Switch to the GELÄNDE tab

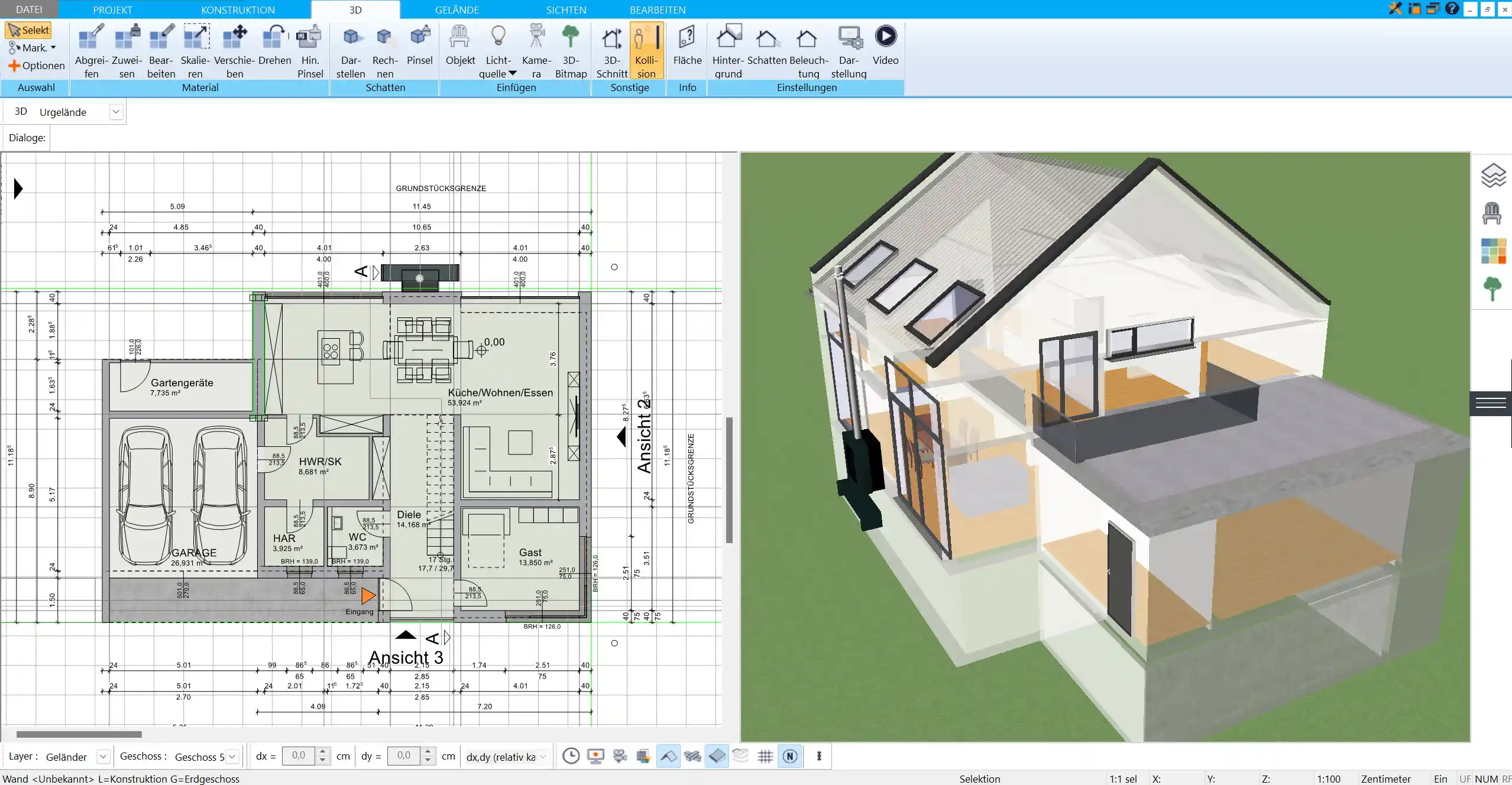(457, 10)
